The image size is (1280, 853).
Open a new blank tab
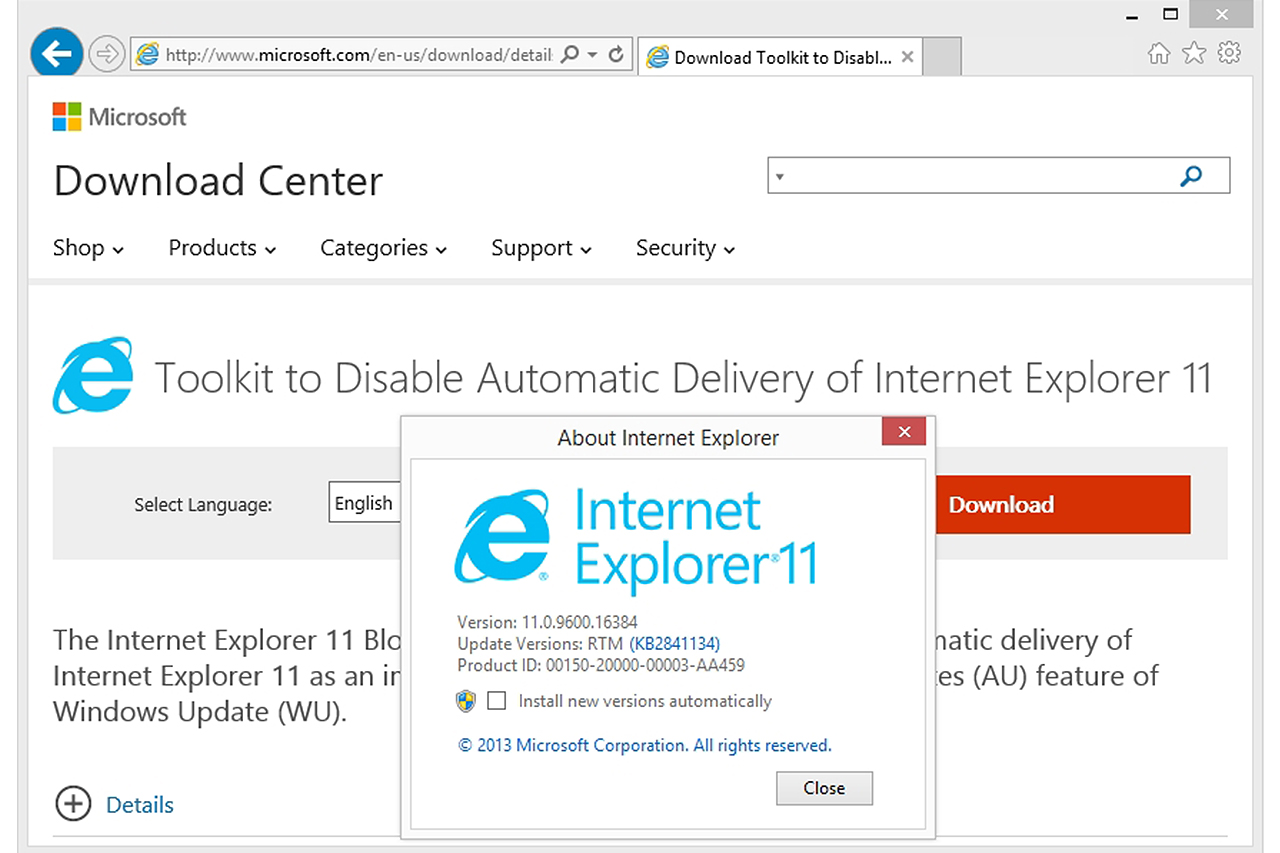point(941,57)
